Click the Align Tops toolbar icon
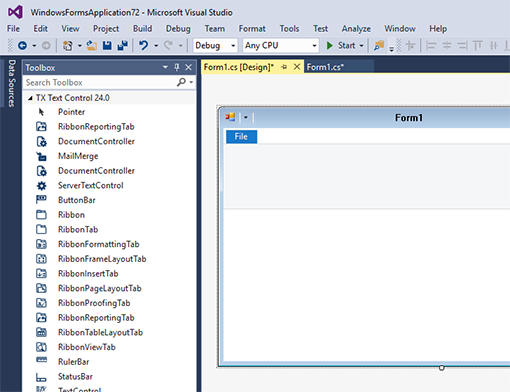Screen dimensions: 510x392 pos(478,45)
